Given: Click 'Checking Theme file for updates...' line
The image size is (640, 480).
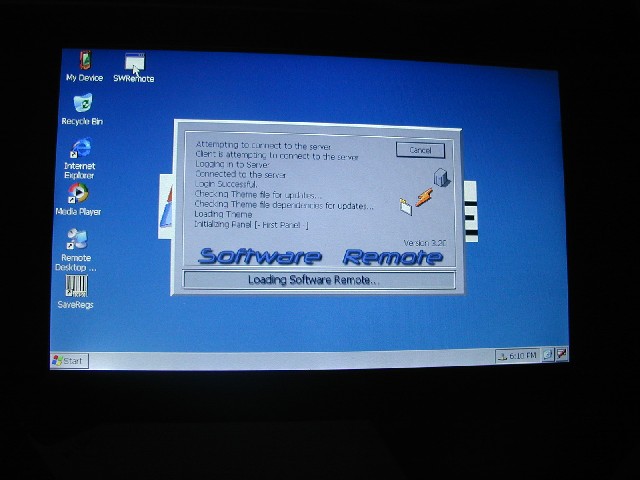Looking at the screenshot, I should point(258,194).
